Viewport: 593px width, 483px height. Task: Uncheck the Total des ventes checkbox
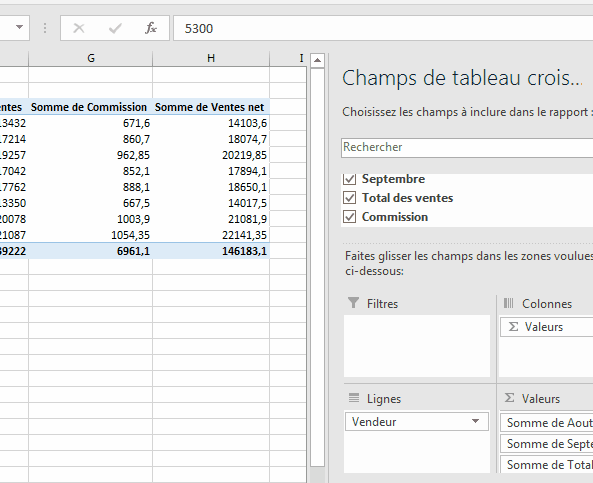click(x=349, y=198)
